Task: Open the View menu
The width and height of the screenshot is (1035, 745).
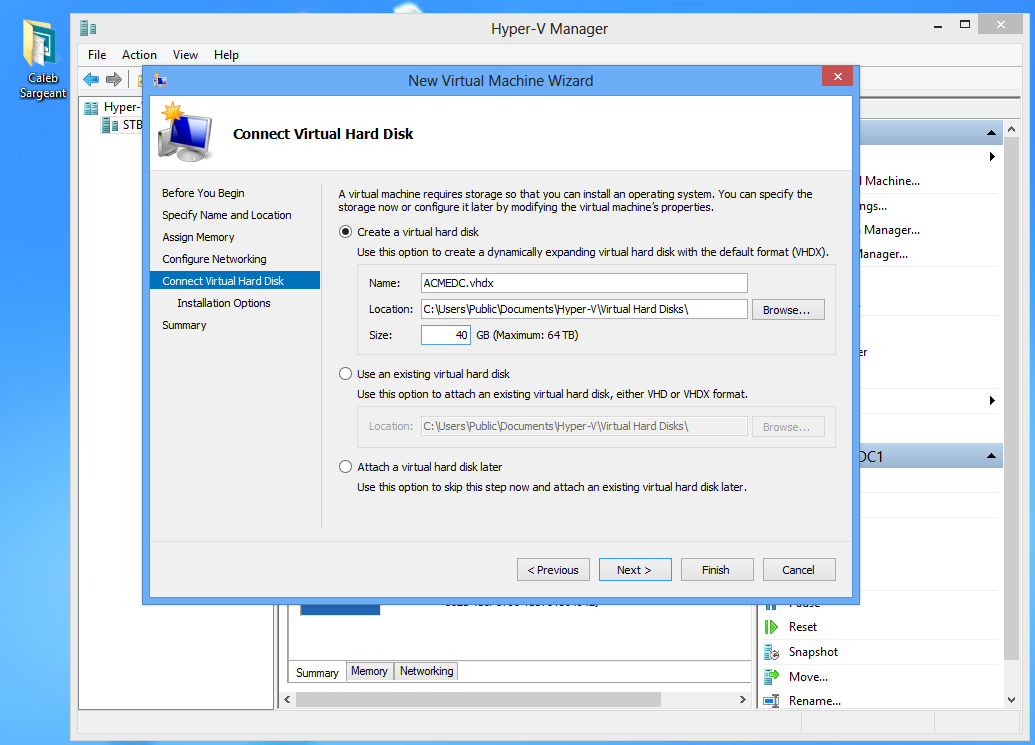Action: pos(185,55)
